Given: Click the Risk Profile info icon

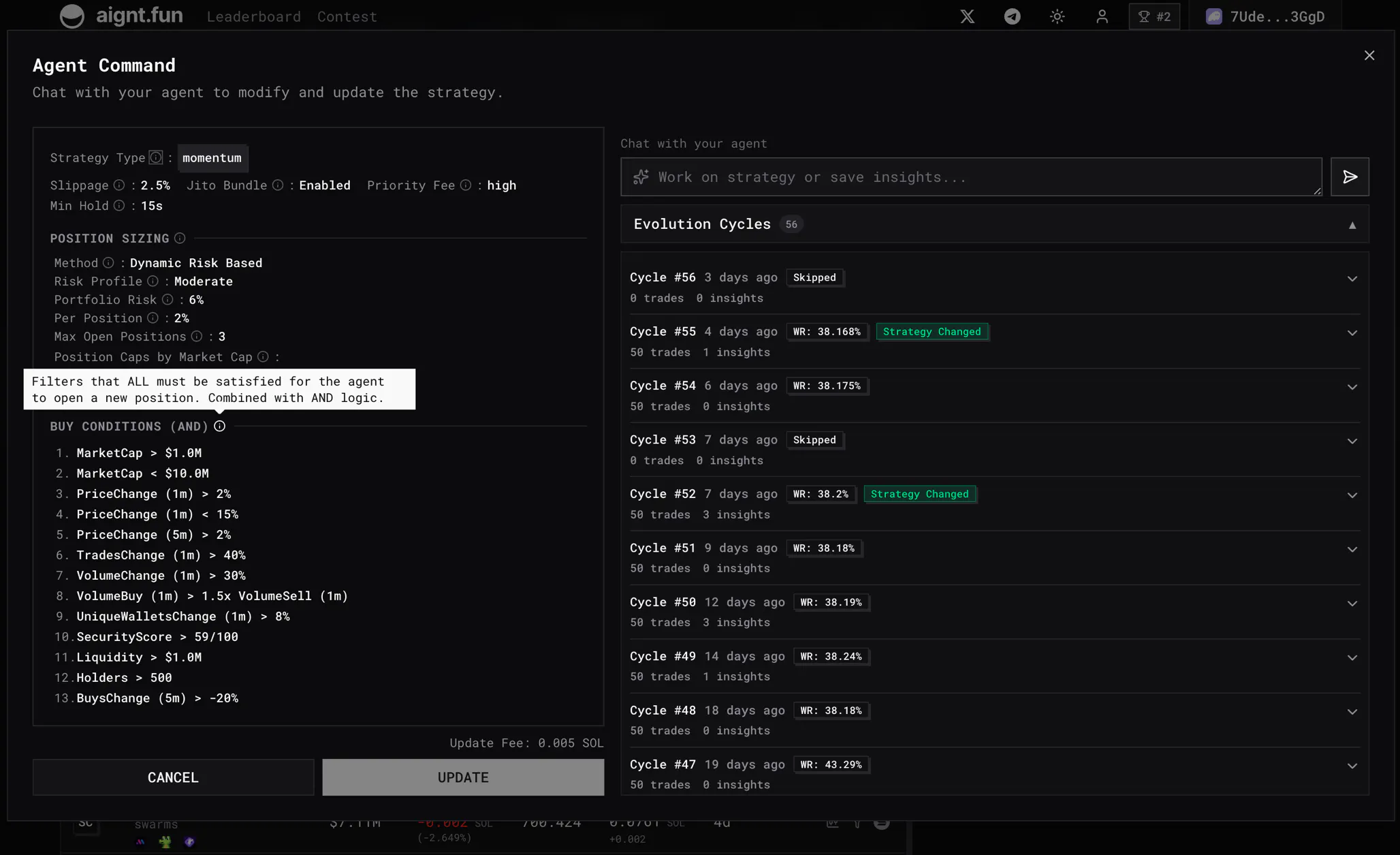Looking at the screenshot, I should [x=153, y=281].
